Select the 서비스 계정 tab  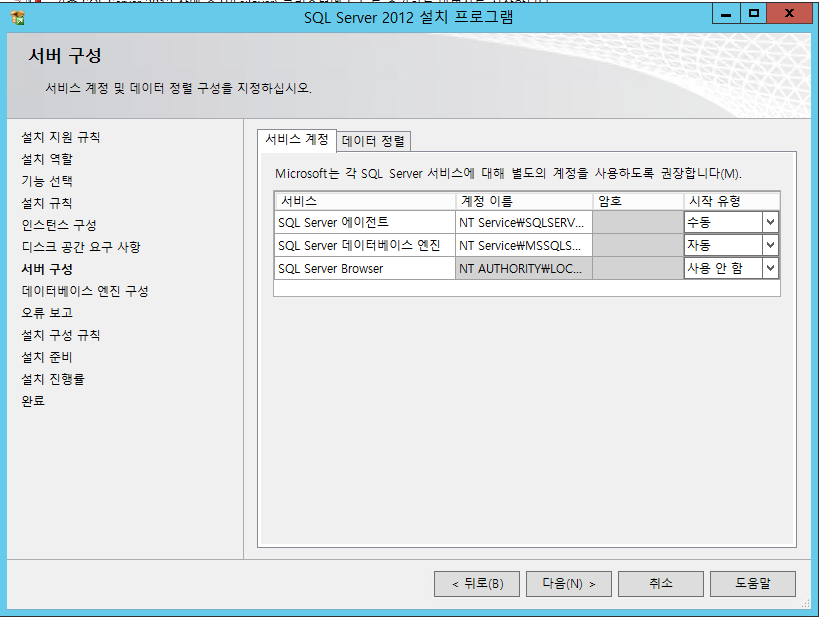[296, 140]
